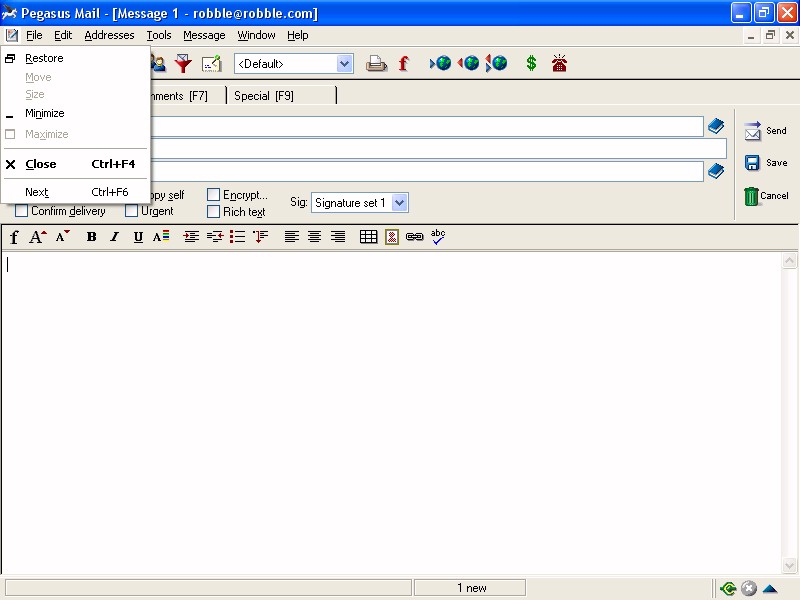Click the middle subject input field
This screenshot has height=600, width=800.
pos(438,149)
